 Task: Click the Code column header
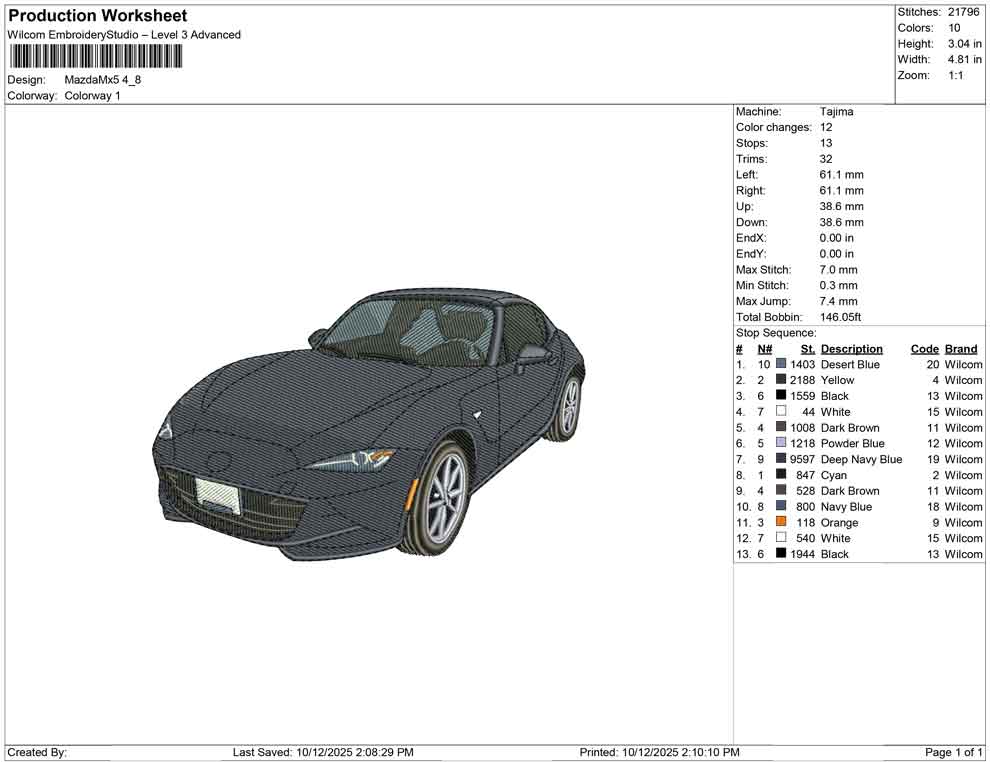pos(924,349)
